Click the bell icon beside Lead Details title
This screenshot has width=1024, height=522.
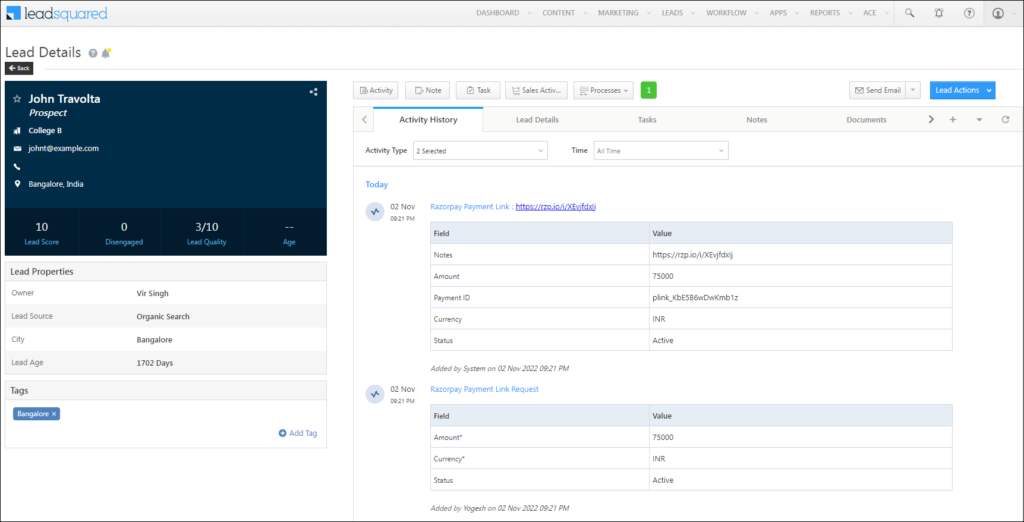[106, 53]
